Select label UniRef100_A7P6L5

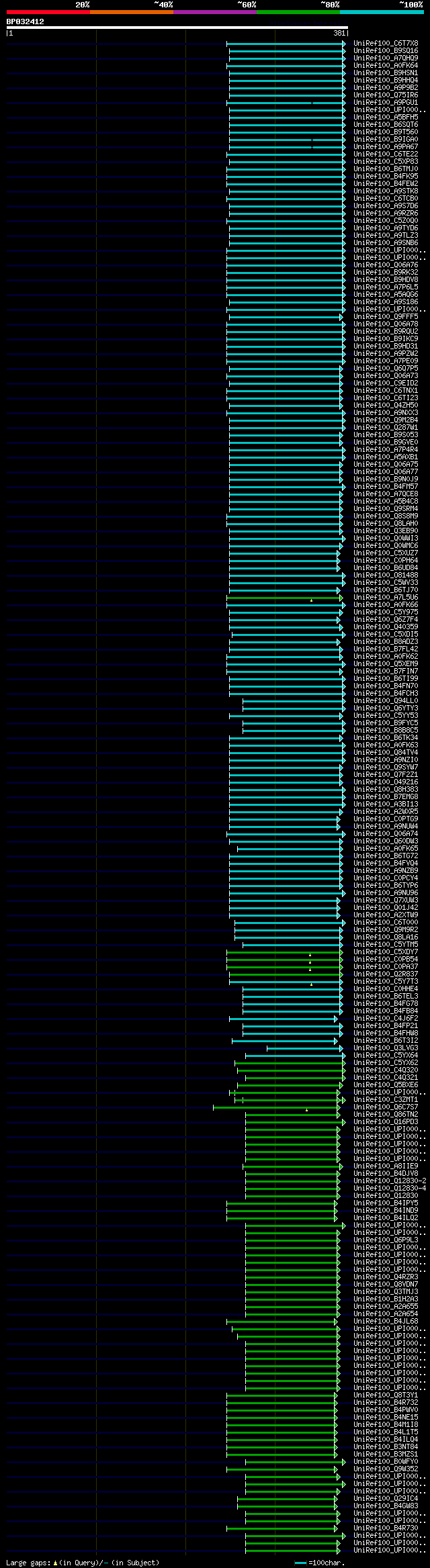(x=386, y=287)
